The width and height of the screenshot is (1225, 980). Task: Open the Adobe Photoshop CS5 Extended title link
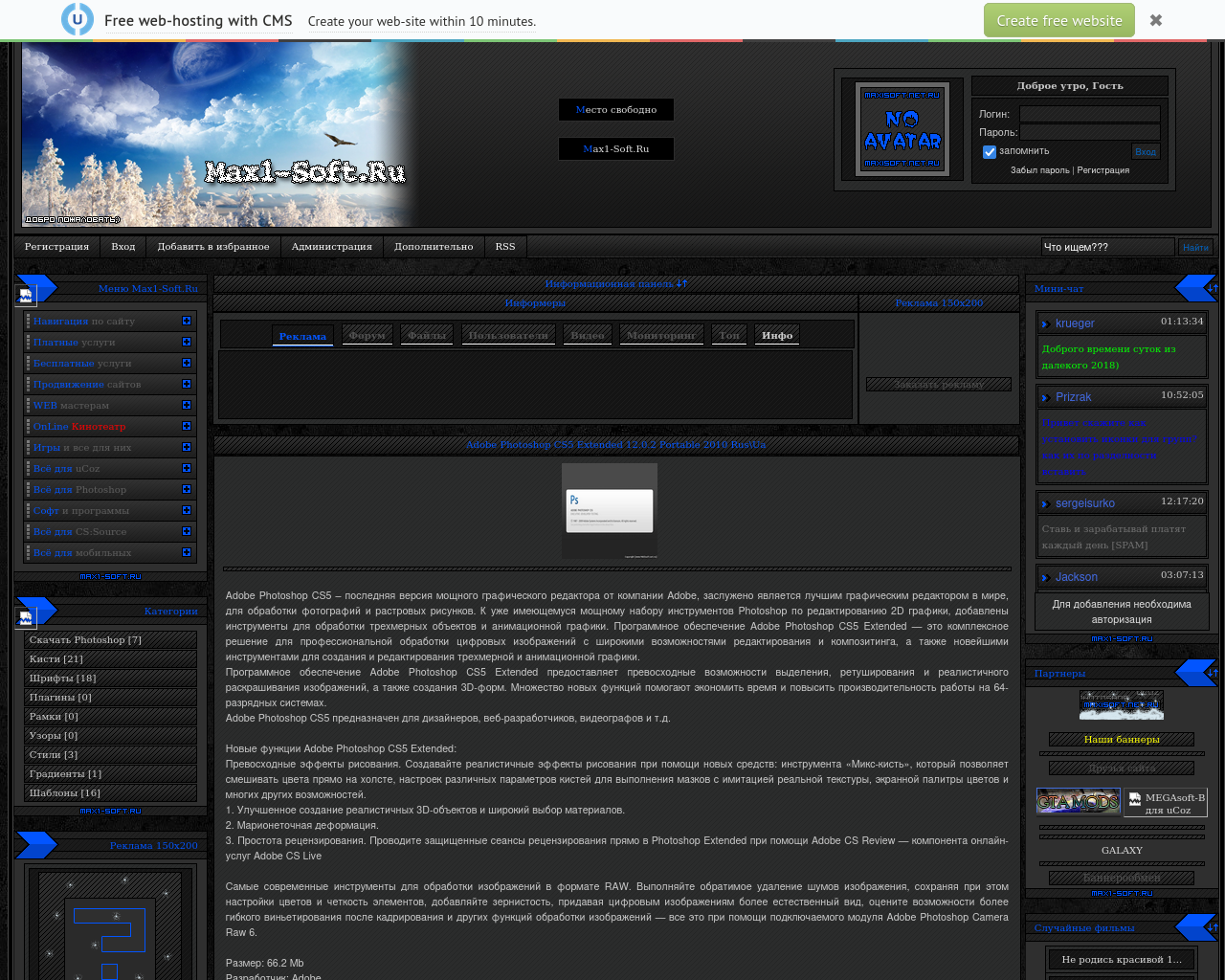tap(615, 445)
